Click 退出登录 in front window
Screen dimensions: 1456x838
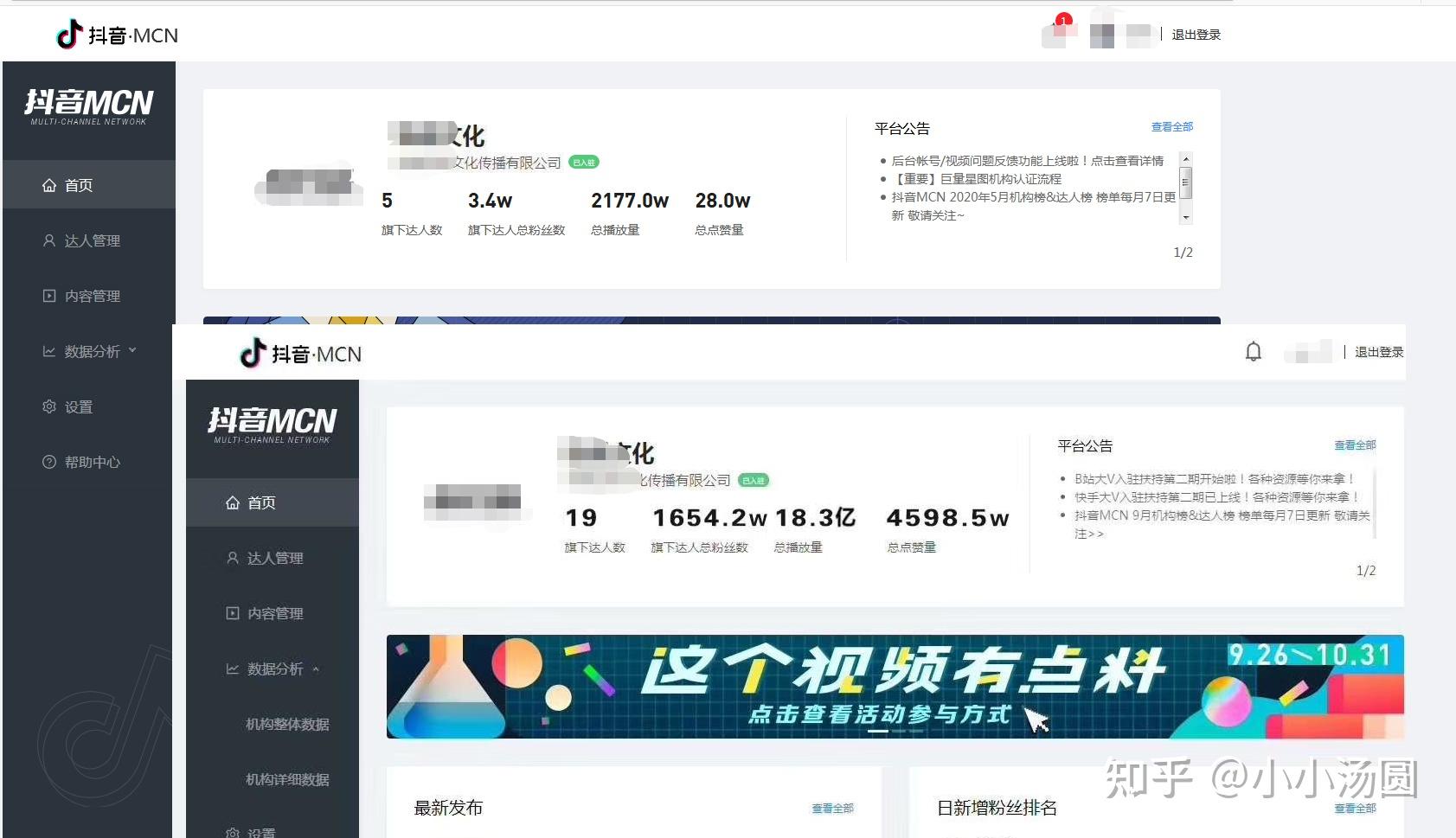pyautogui.click(x=1379, y=352)
